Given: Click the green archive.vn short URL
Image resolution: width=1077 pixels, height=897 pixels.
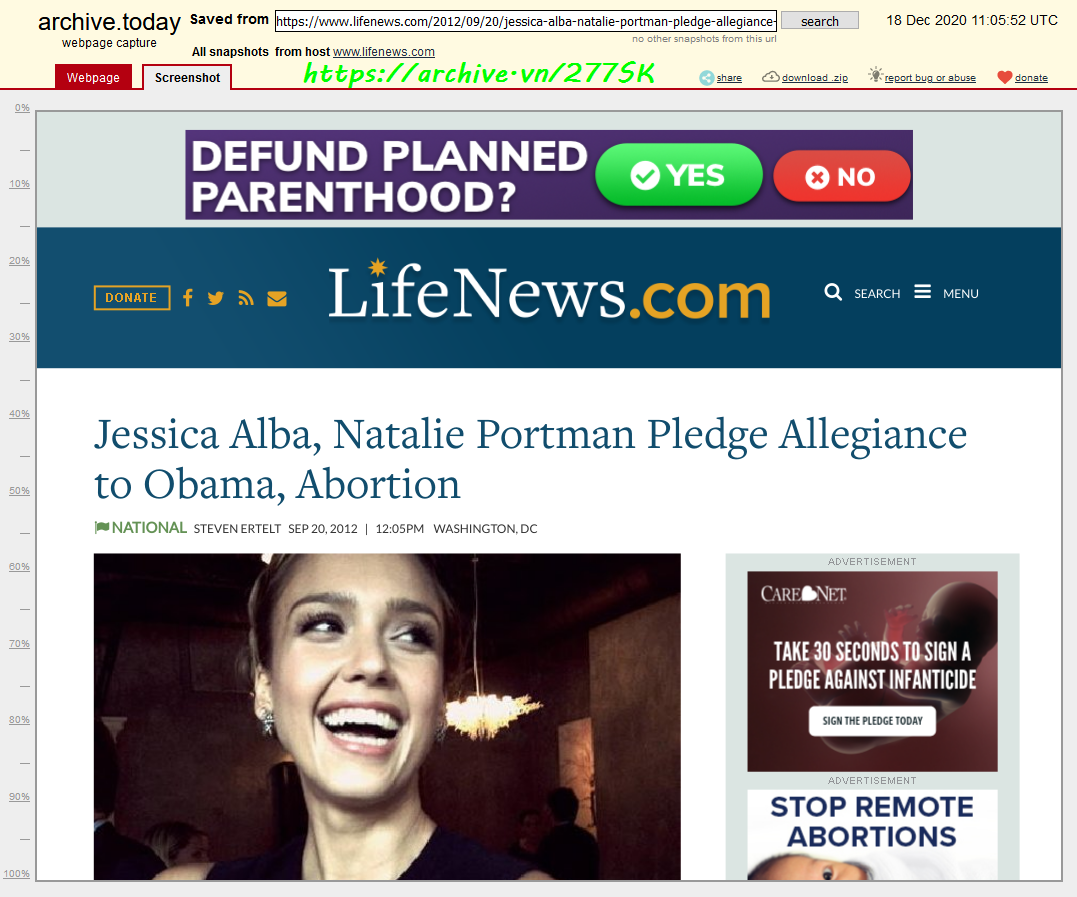Looking at the screenshot, I should (x=479, y=73).
